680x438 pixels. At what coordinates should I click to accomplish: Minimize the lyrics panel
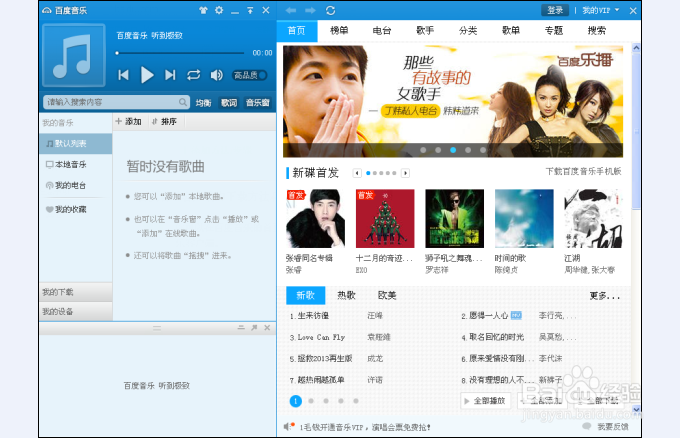[x=241, y=328]
